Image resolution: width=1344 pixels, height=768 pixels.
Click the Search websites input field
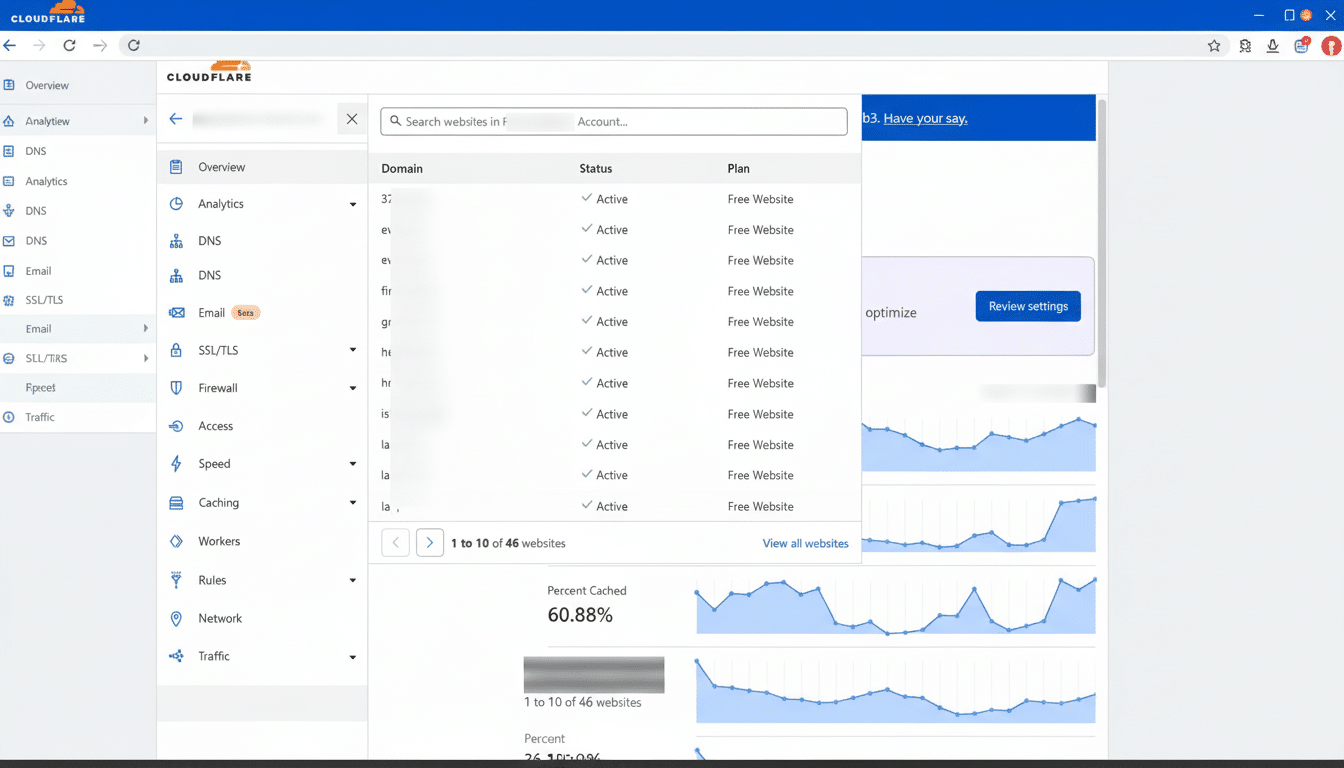613,121
